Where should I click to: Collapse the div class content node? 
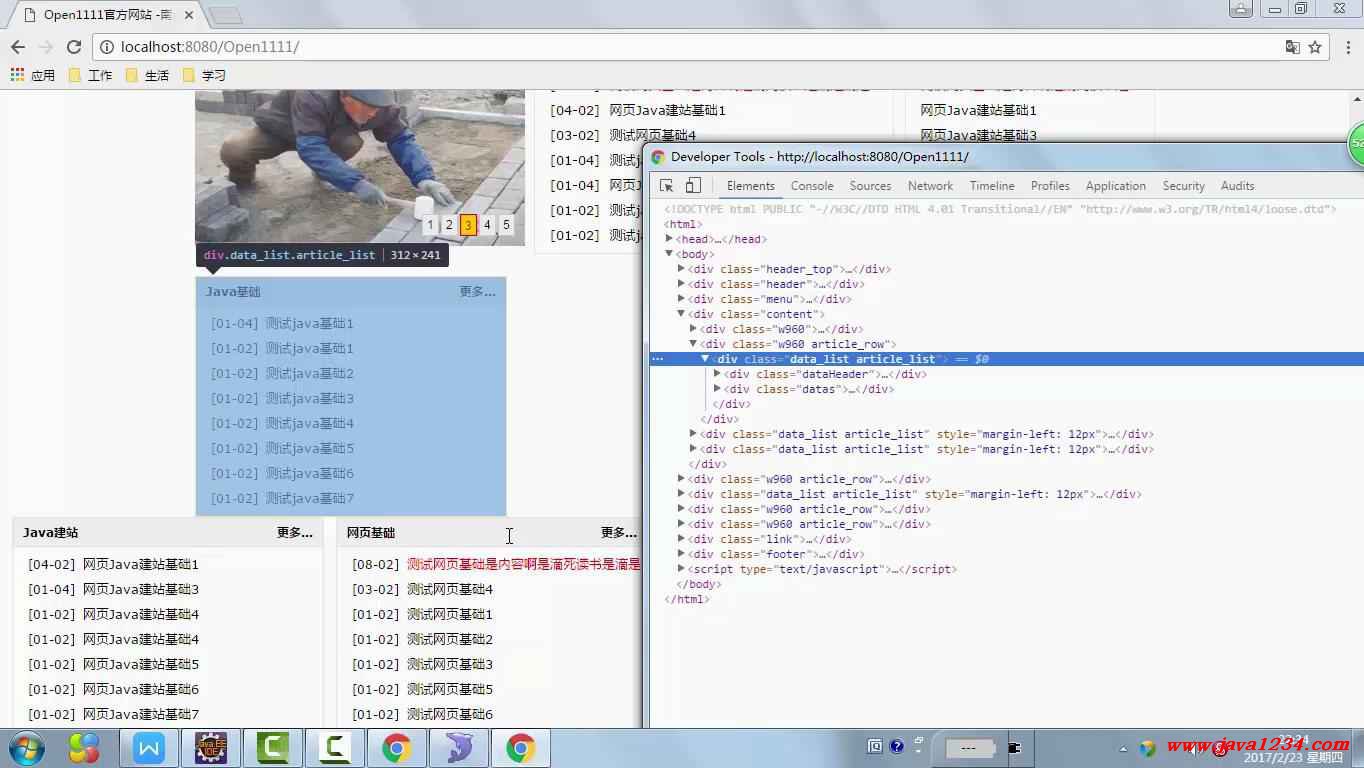pos(681,314)
